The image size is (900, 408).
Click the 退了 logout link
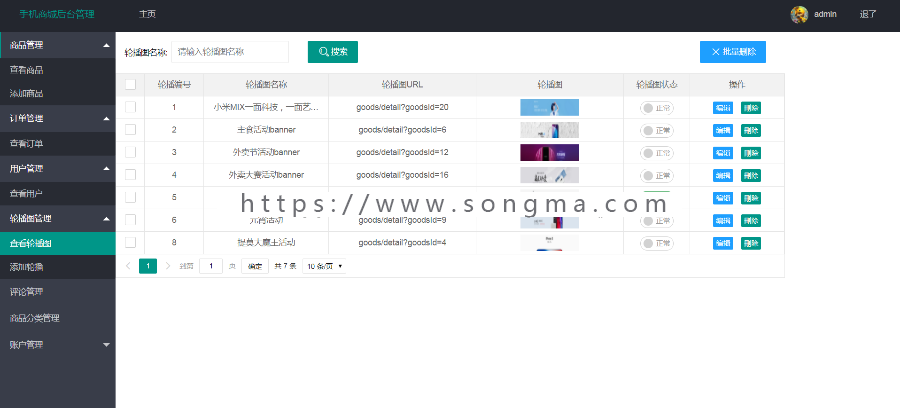pyautogui.click(x=868, y=14)
